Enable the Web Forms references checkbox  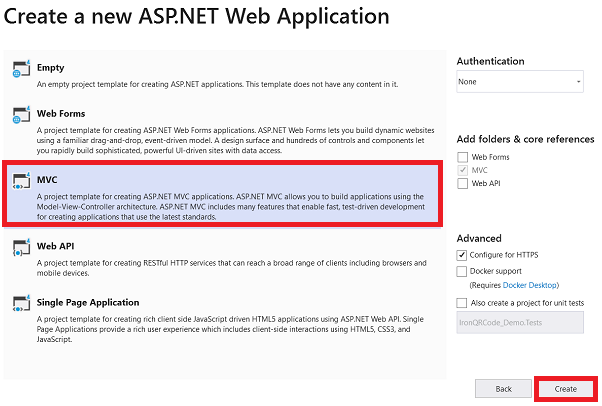462,157
